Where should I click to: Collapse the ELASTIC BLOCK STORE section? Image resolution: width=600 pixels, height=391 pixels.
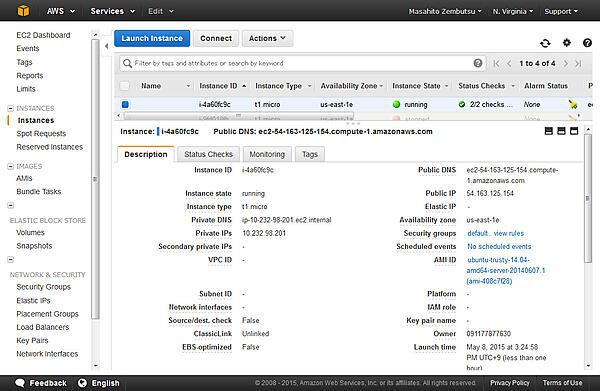10,205
